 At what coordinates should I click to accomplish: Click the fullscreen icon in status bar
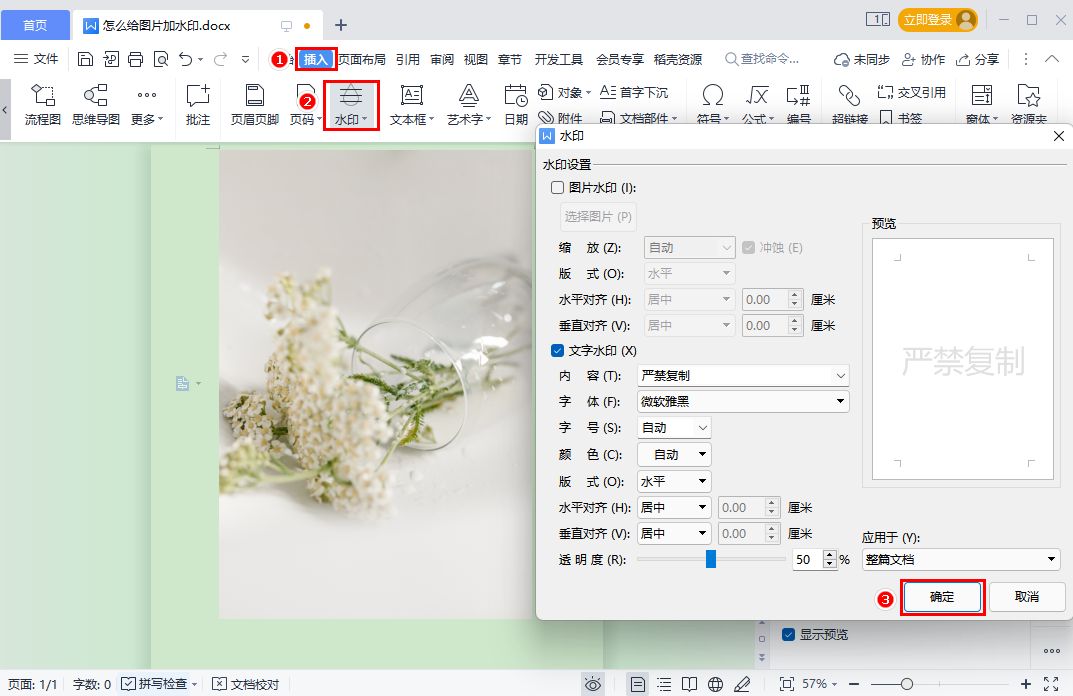(1051, 684)
